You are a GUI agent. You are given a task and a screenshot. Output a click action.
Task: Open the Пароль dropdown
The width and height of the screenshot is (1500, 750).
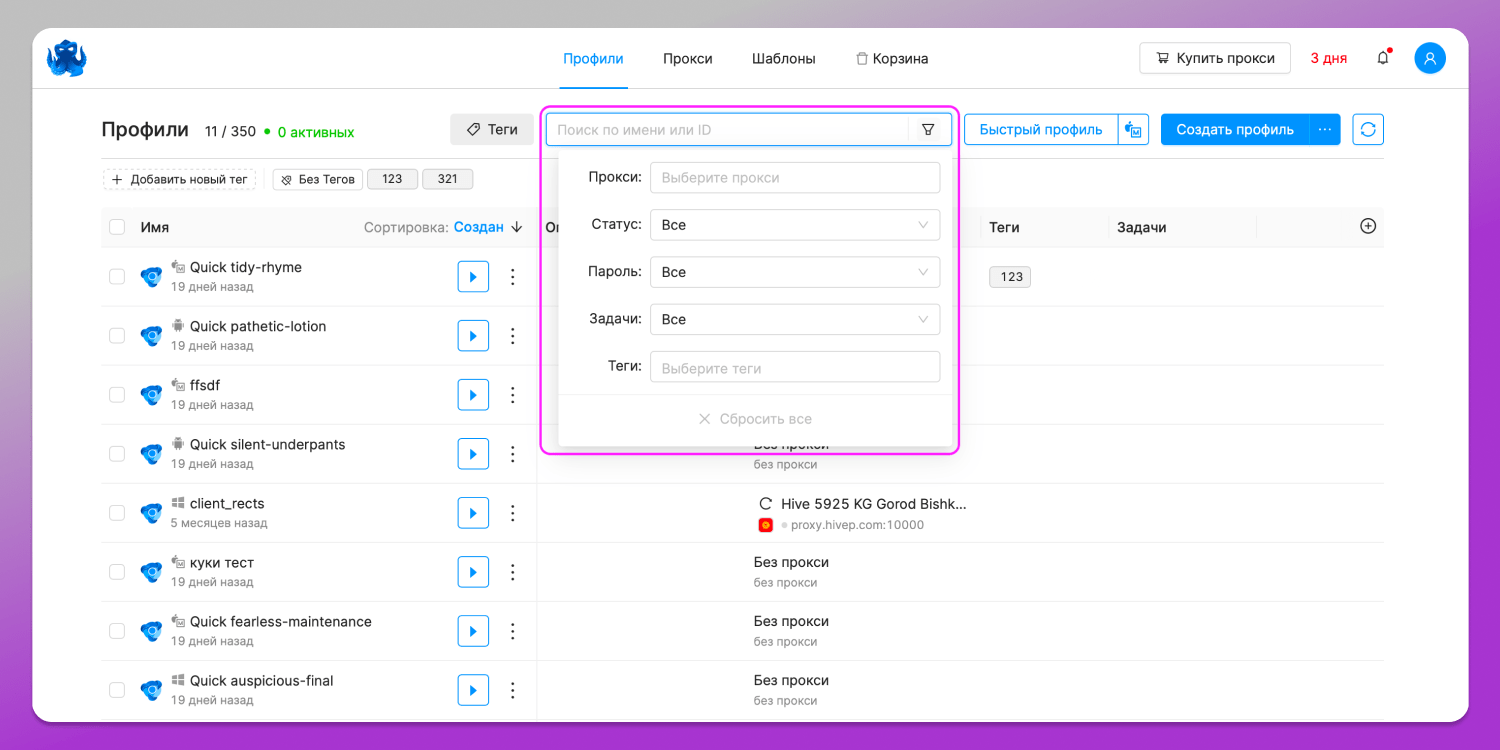(x=795, y=272)
